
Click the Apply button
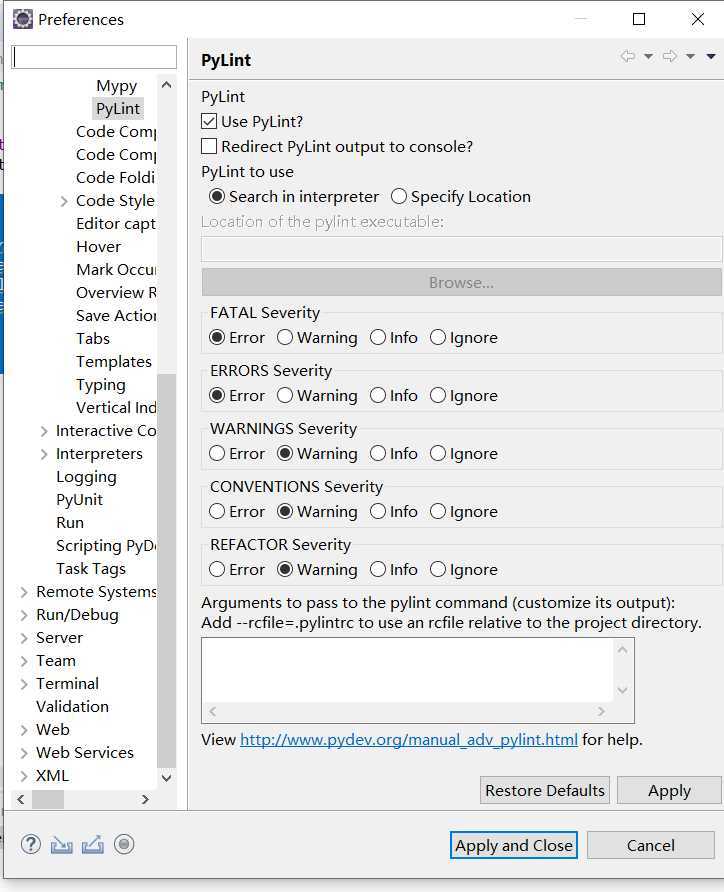click(x=669, y=790)
